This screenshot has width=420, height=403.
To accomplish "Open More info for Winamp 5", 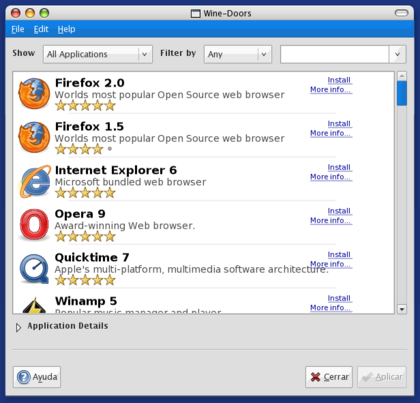I will 331,308.
